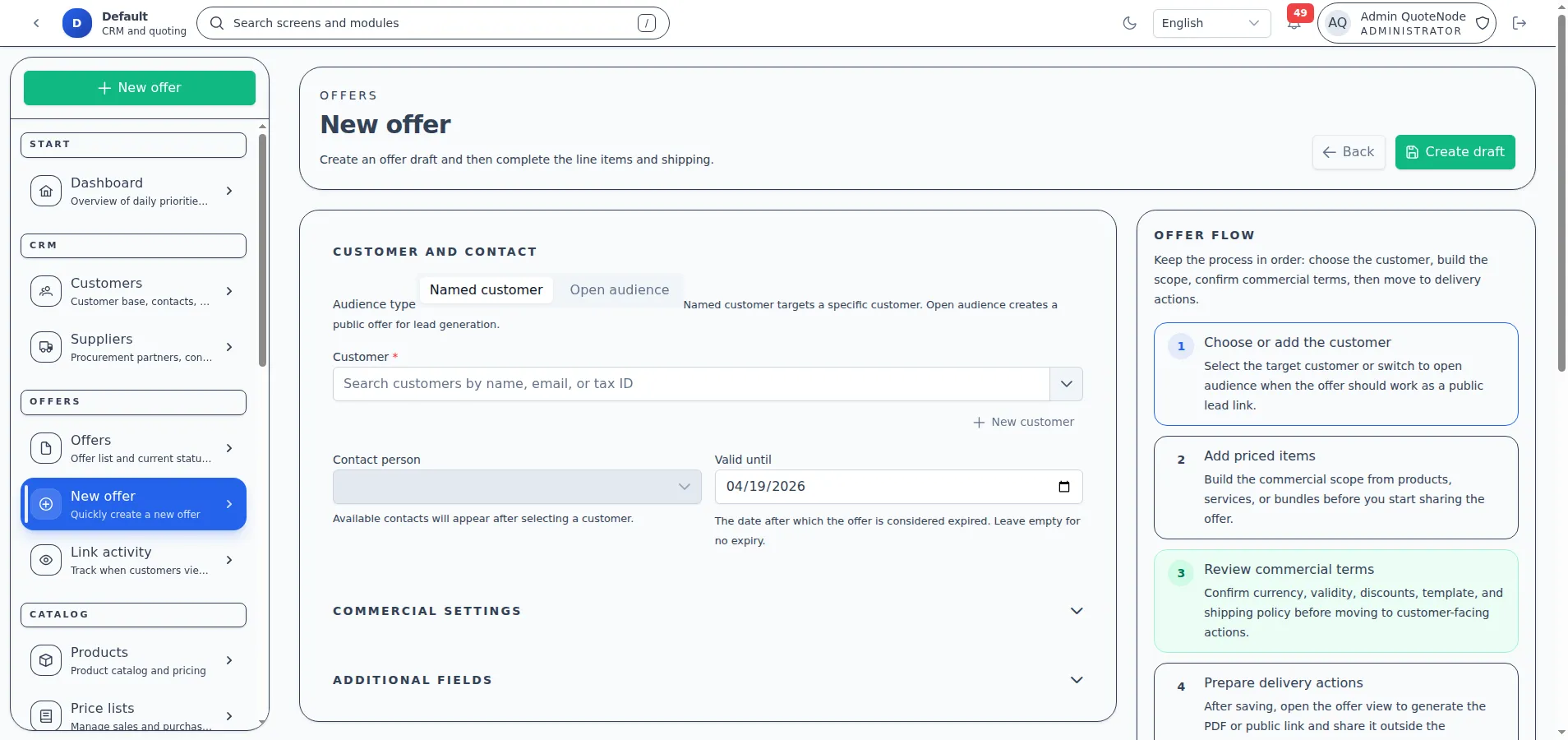Log out using the exit icon

[1520, 23]
